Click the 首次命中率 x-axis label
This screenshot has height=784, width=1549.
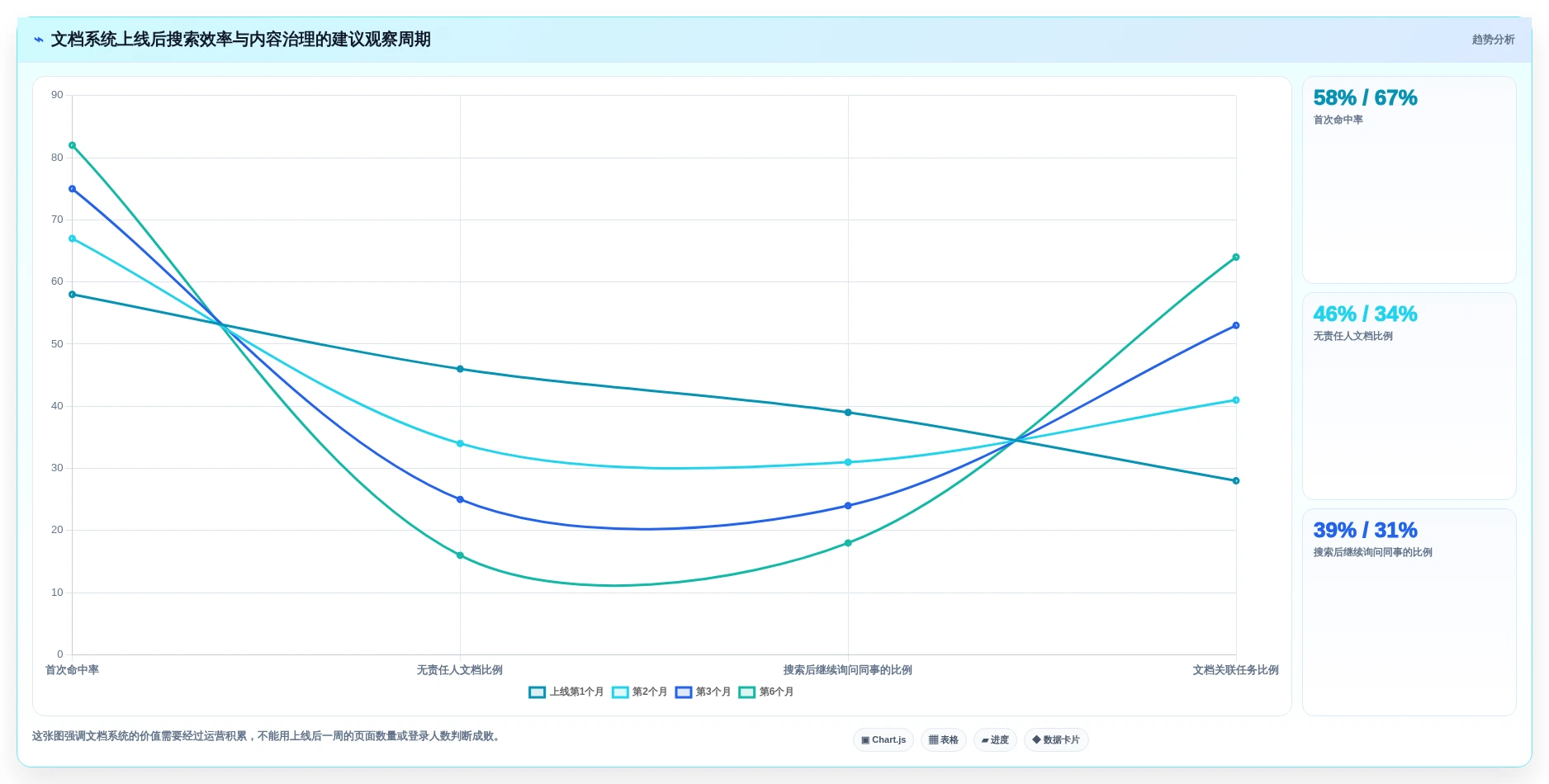pos(72,670)
